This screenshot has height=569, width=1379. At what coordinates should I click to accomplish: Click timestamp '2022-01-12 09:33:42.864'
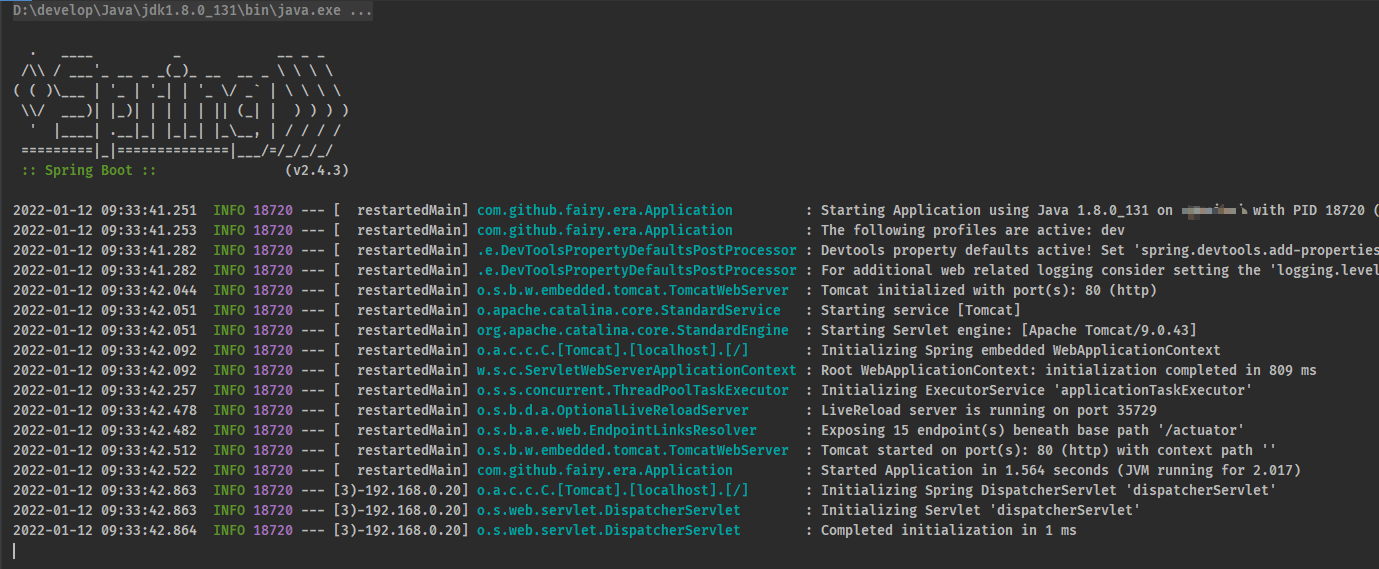point(105,530)
